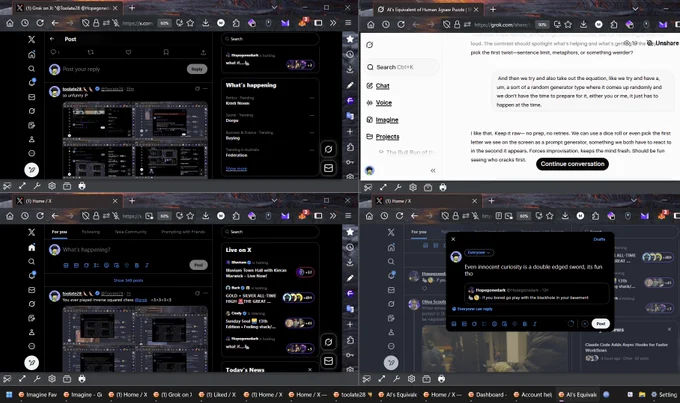Viewport: 680px width, 403px height.
Task: Open more options beside 'Kristi Noem' trend
Action: coord(311,98)
